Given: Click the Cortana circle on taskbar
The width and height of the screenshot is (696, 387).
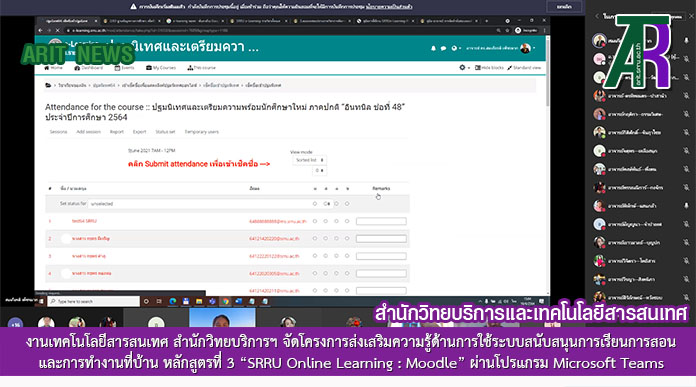Looking at the screenshot, I should (x=146, y=301).
